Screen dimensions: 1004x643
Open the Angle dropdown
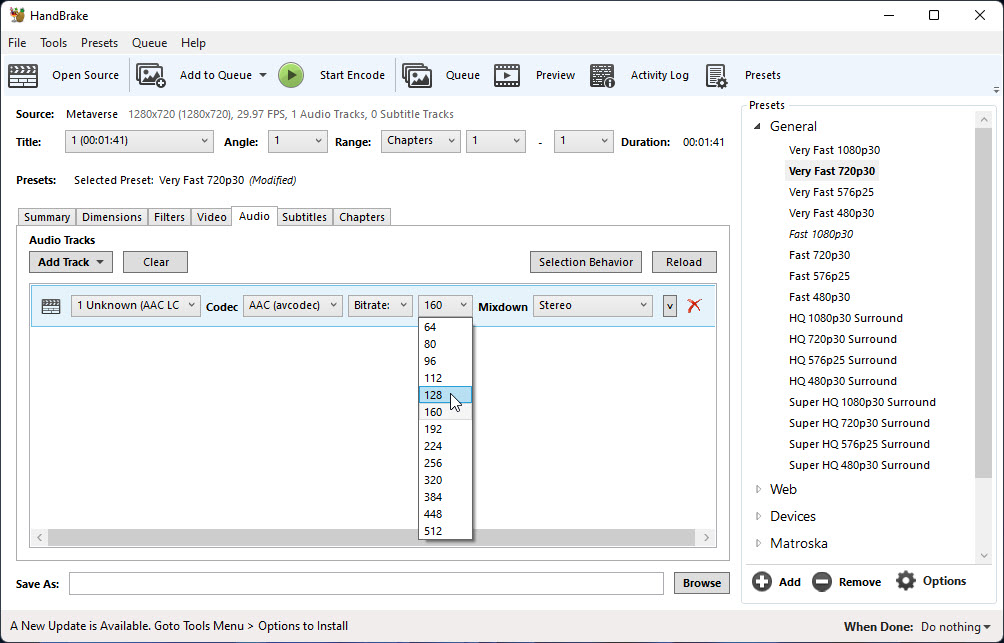298,141
